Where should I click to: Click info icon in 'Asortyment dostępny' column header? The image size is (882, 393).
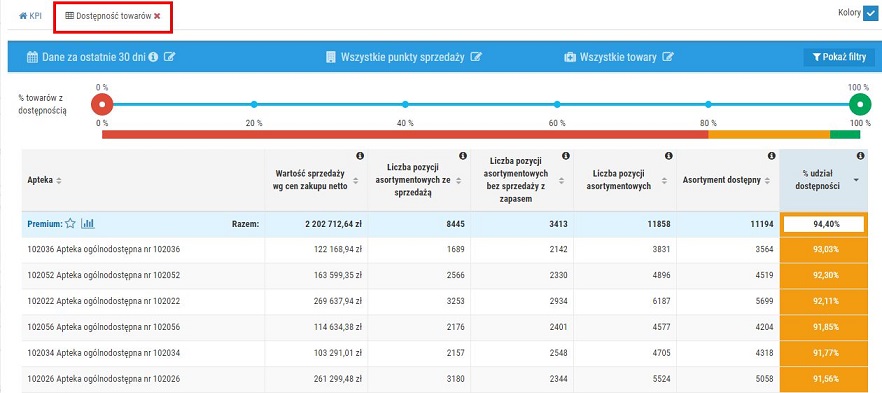click(x=771, y=156)
